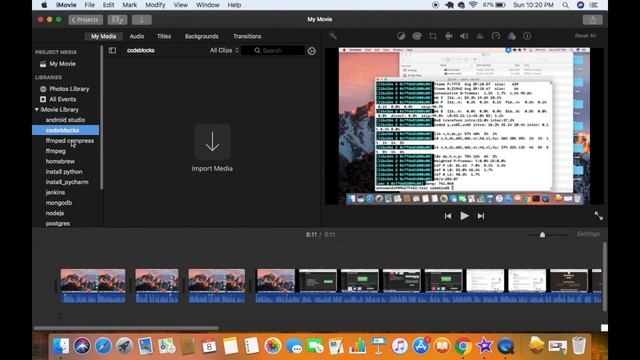This screenshot has height=360, width=640.
Task: Open Siri from the Dock
Action: click(x=82, y=346)
